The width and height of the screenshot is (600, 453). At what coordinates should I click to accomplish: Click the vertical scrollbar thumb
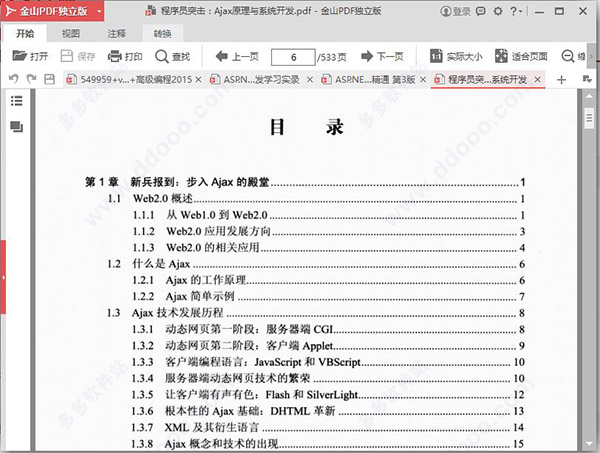click(589, 119)
